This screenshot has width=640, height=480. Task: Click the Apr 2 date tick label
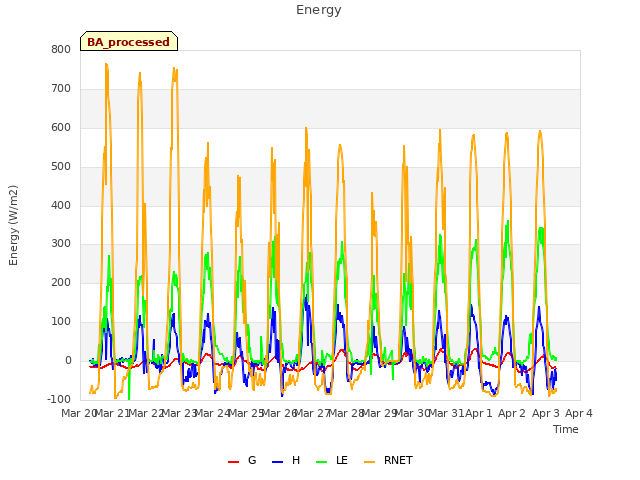coord(512,413)
